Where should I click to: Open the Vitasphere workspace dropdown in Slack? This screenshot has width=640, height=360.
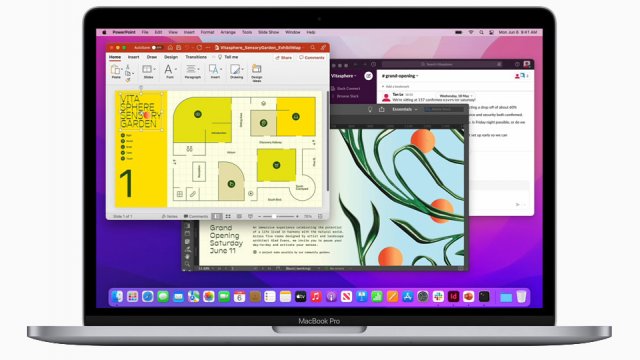click(x=344, y=76)
